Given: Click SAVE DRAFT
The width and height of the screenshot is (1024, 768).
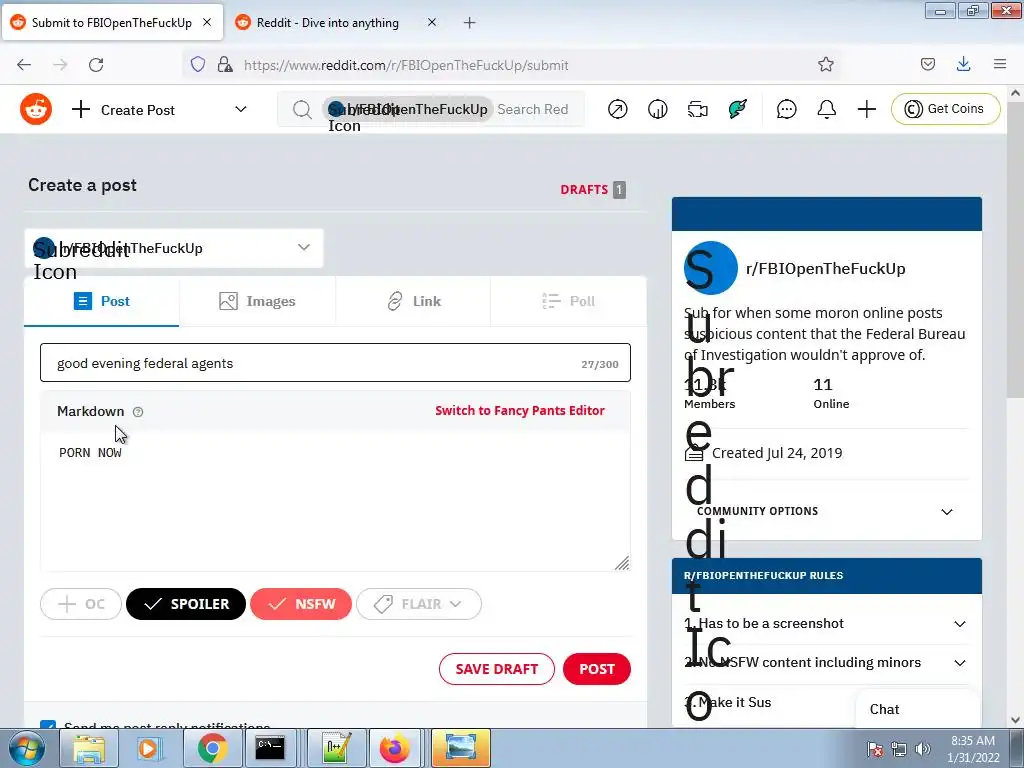Looking at the screenshot, I should point(496,669).
